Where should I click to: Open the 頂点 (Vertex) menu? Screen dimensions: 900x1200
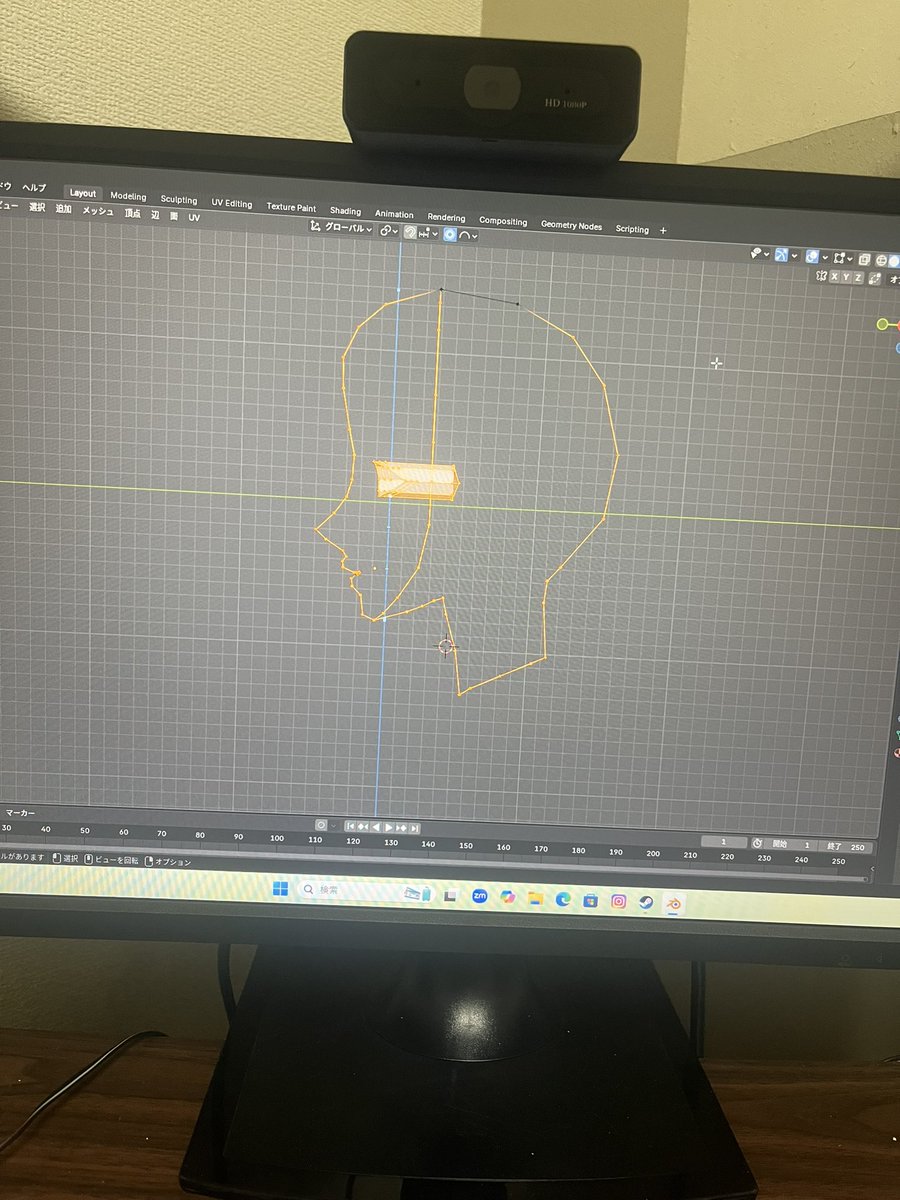coord(132,213)
